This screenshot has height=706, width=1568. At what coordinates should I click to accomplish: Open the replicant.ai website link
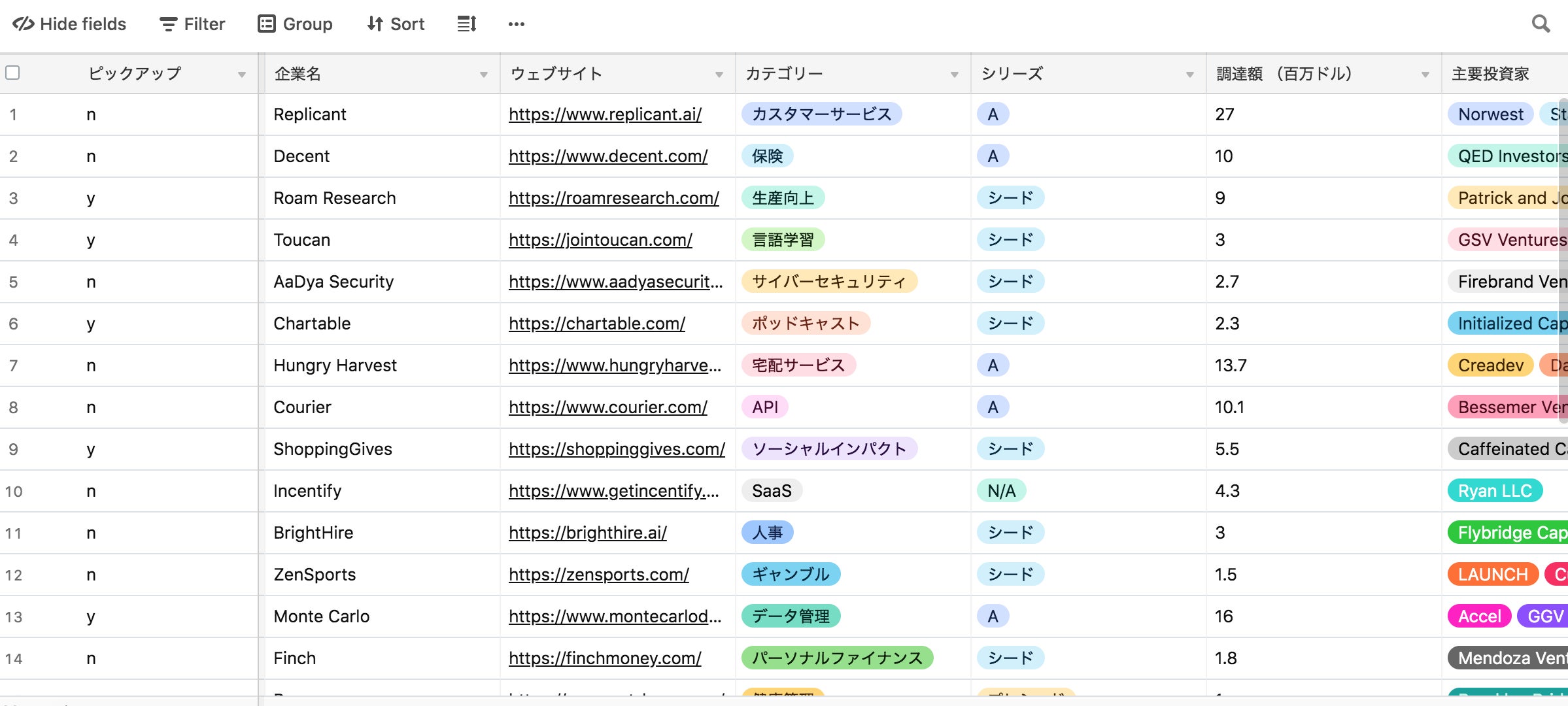coord(605,114)
